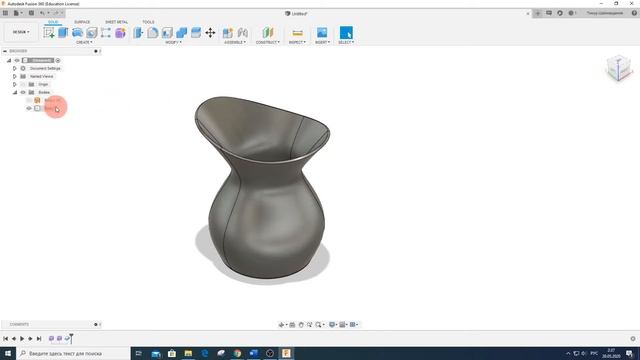Click the Insert image icon
The height and width of the screenshot is (360, 640).
point(322,33)
